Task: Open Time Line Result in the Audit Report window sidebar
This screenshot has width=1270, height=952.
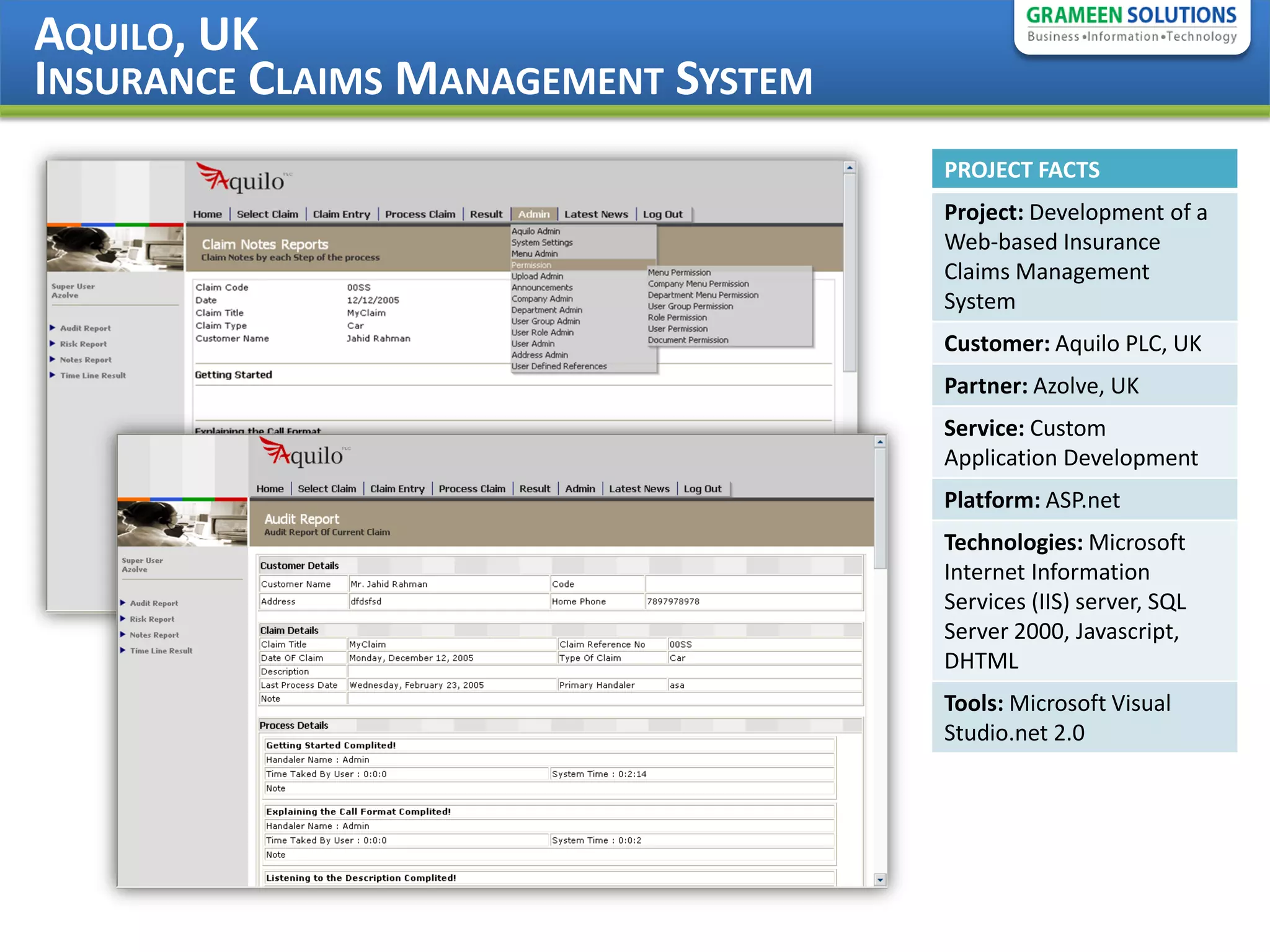Action: click(x=161, y=650)
